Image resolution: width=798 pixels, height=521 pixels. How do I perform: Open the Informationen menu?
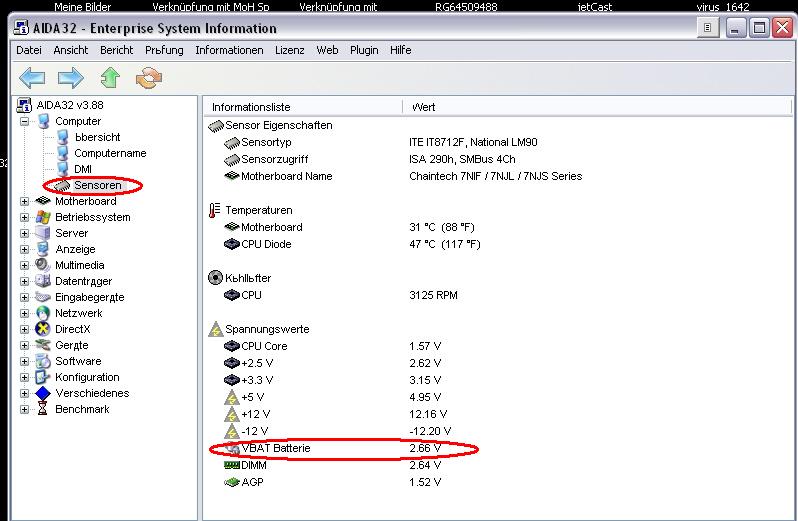coord(230,50)
